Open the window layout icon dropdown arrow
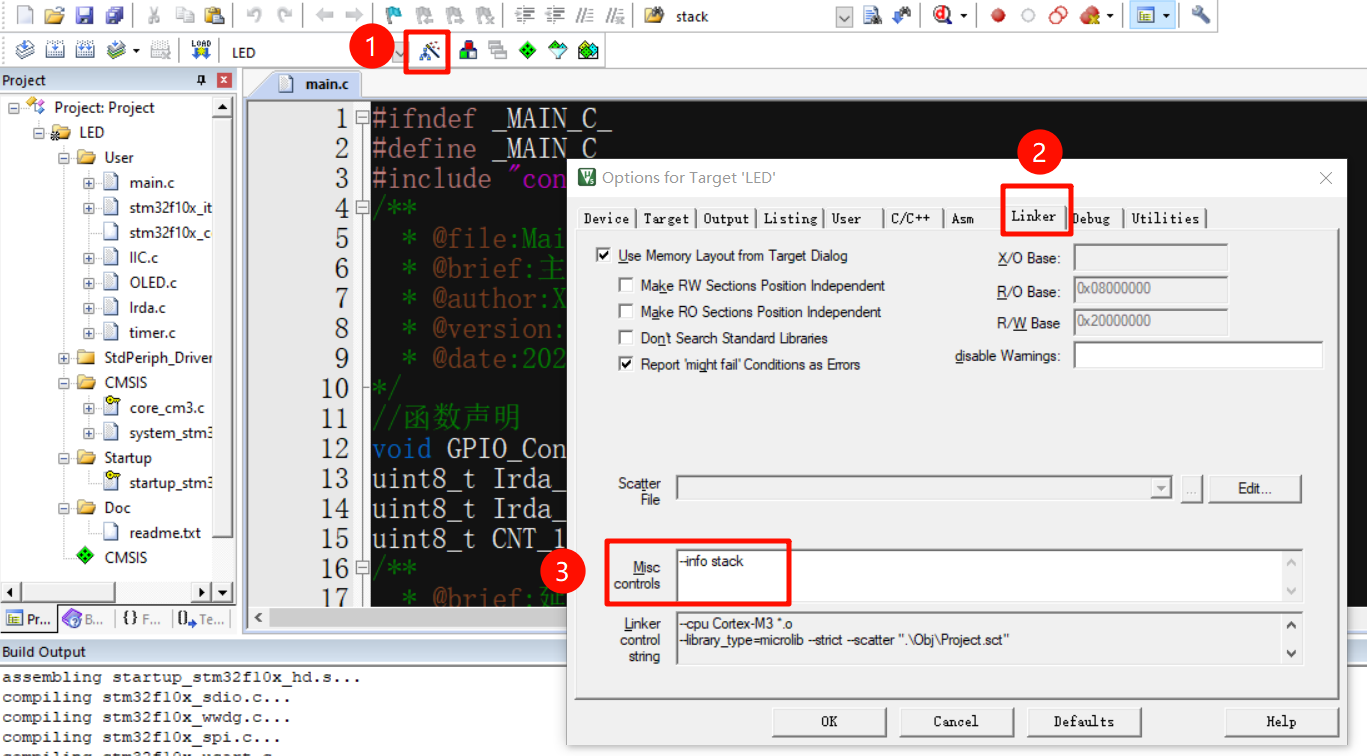 point(1166,15)
